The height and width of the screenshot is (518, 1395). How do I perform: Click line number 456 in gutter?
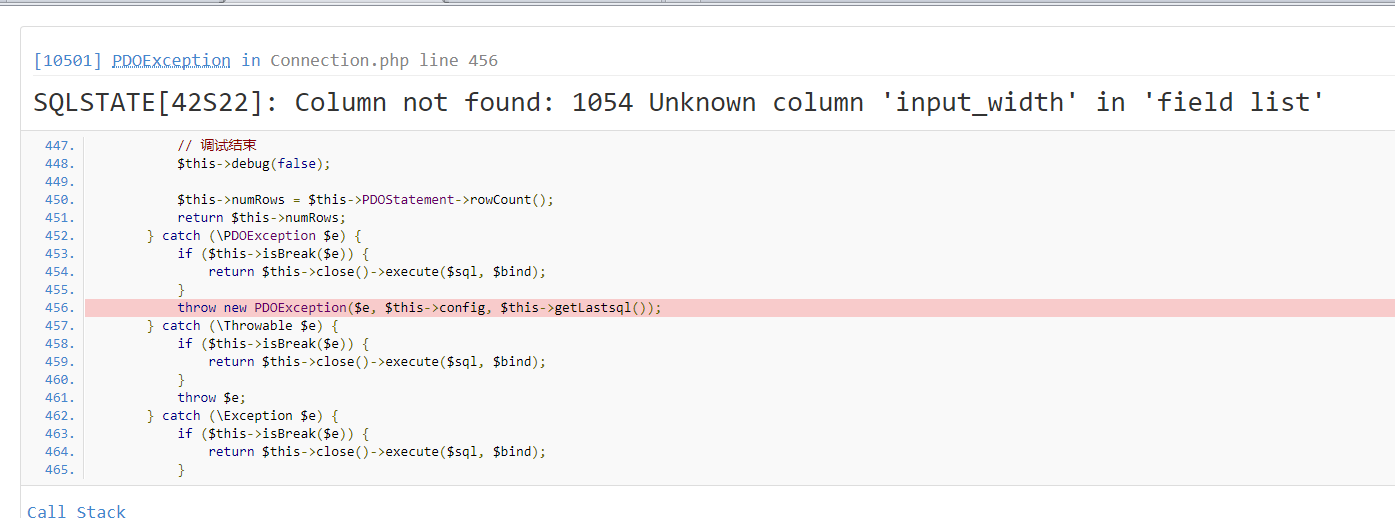pos(59,308)
